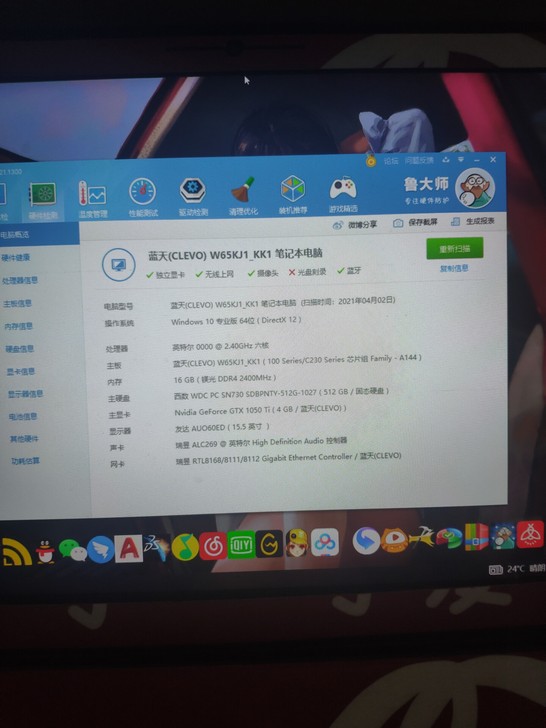Click 16 GB DDR4 2400MHz memory text
546x728 pixels.
tap(225, 379)
